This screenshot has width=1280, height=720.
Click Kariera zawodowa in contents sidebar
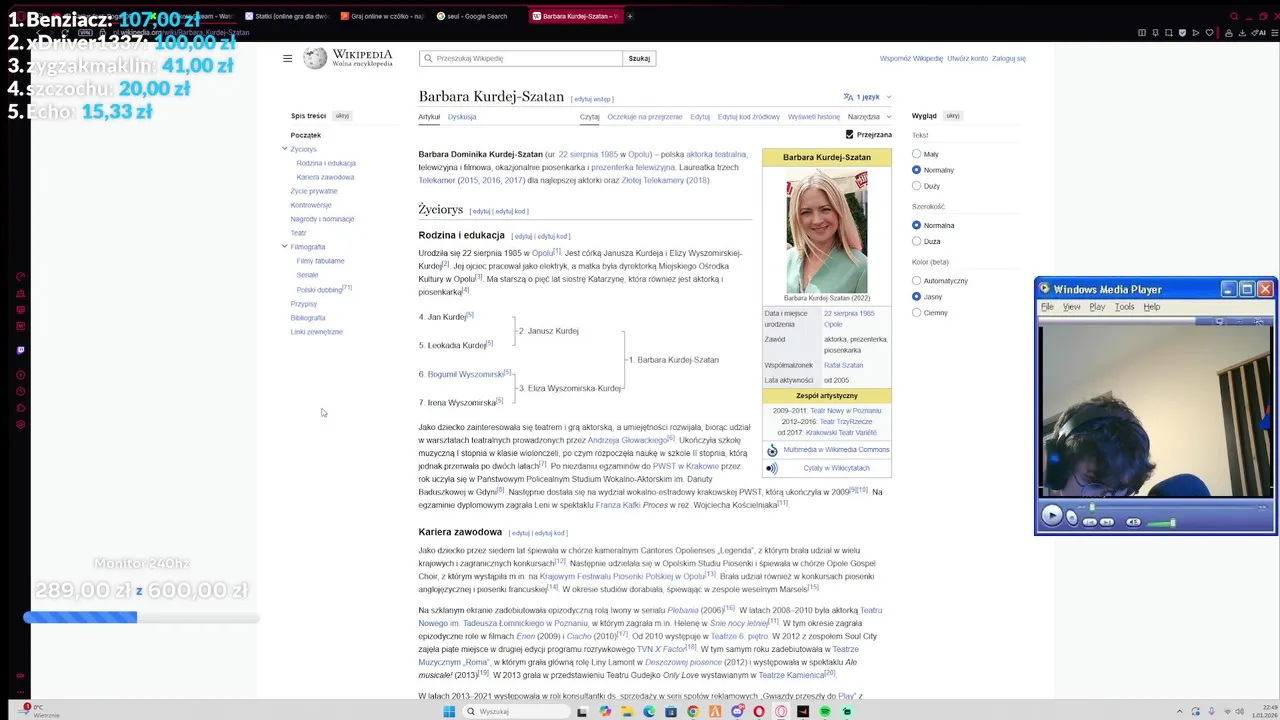click(325, 177)
